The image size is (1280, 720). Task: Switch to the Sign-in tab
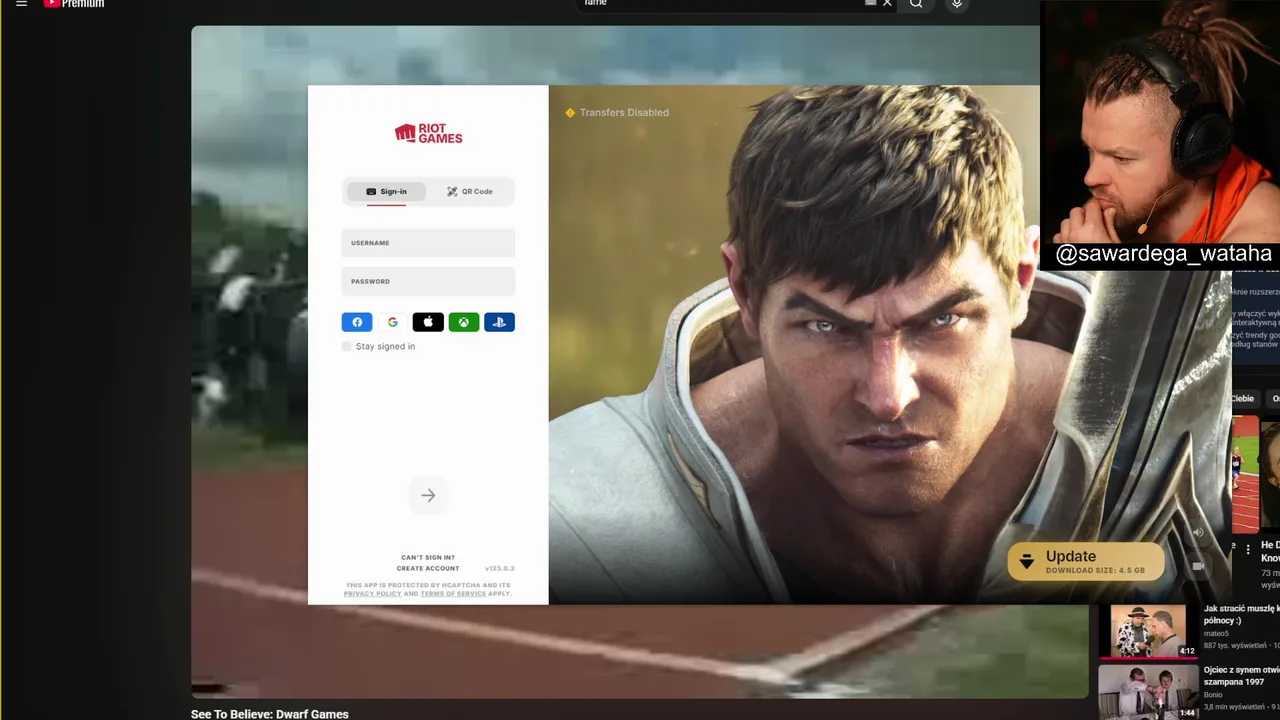(386, 191)
